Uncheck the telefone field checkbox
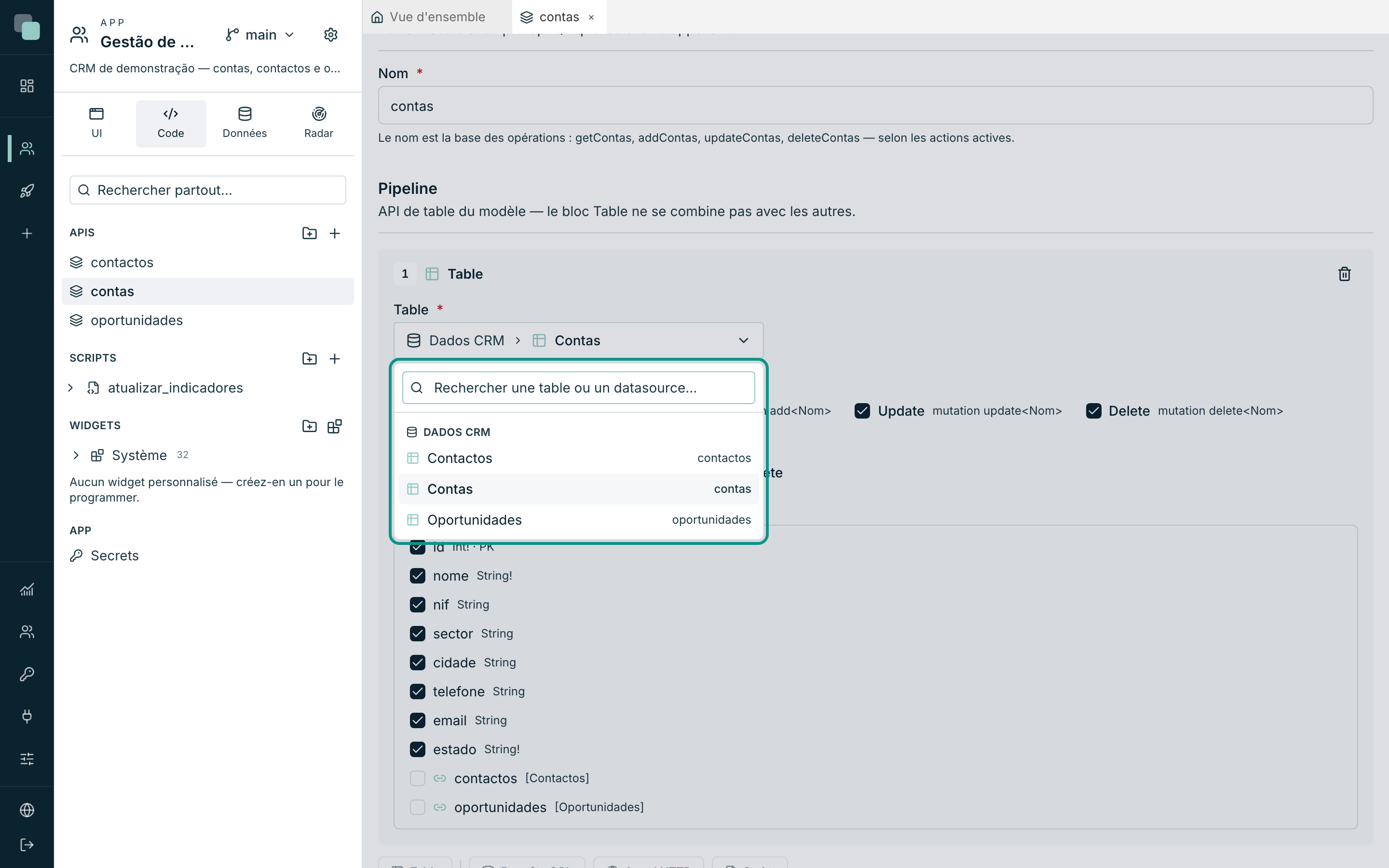1389x868 pixels. [417, 691]
